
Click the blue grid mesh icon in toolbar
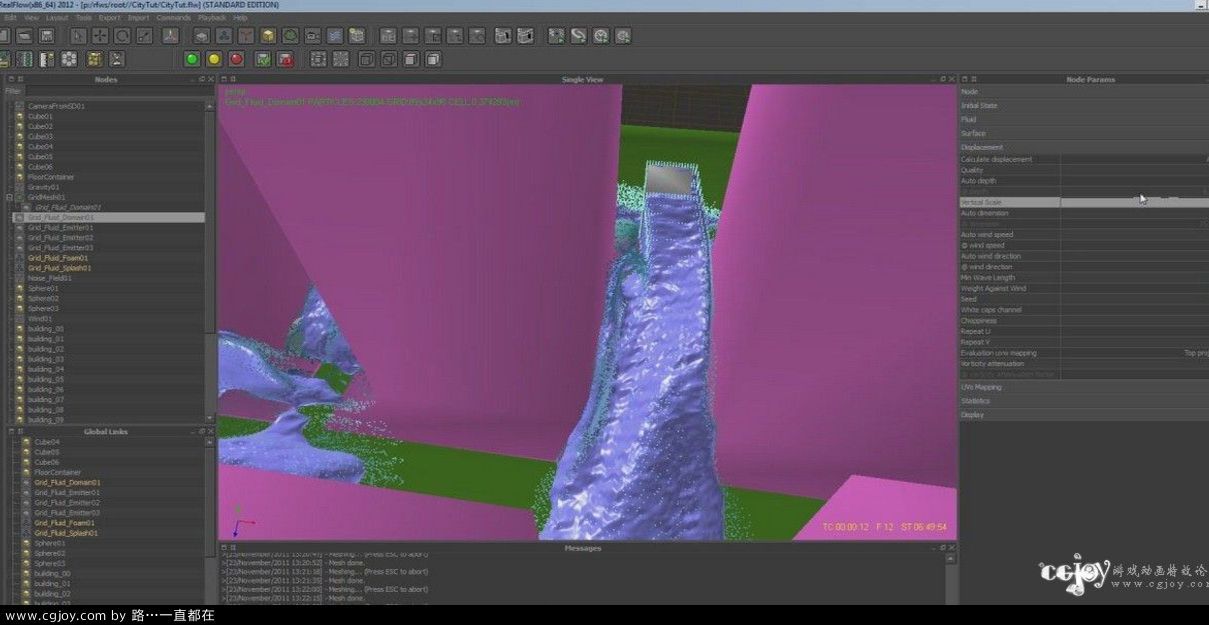click(x=335, y=35)
